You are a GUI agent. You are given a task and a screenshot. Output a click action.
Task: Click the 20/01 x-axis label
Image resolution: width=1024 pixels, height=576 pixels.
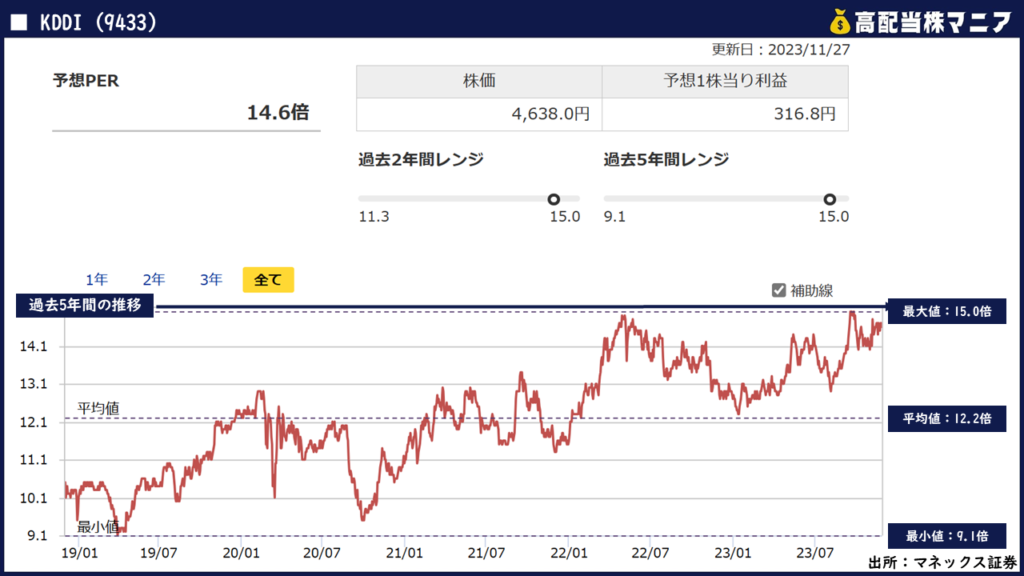pyautogui.click(x=241, y=553)
